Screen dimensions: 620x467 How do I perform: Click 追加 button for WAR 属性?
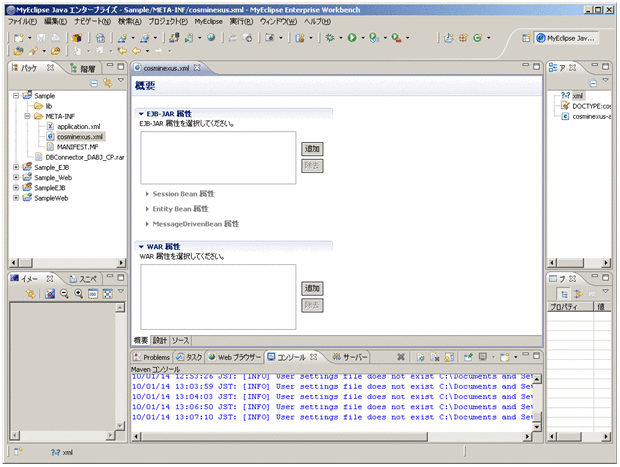point(311,287)
